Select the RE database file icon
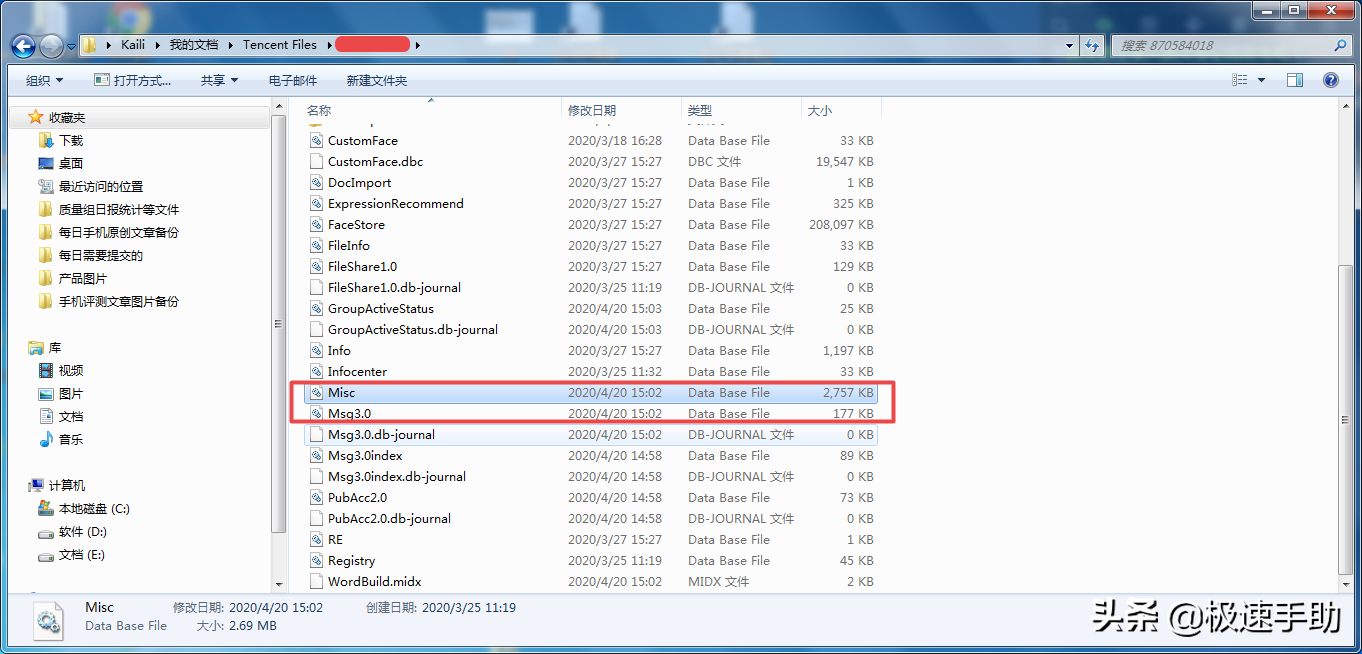Screen dimensions: 1362x654 pos(316,540)
